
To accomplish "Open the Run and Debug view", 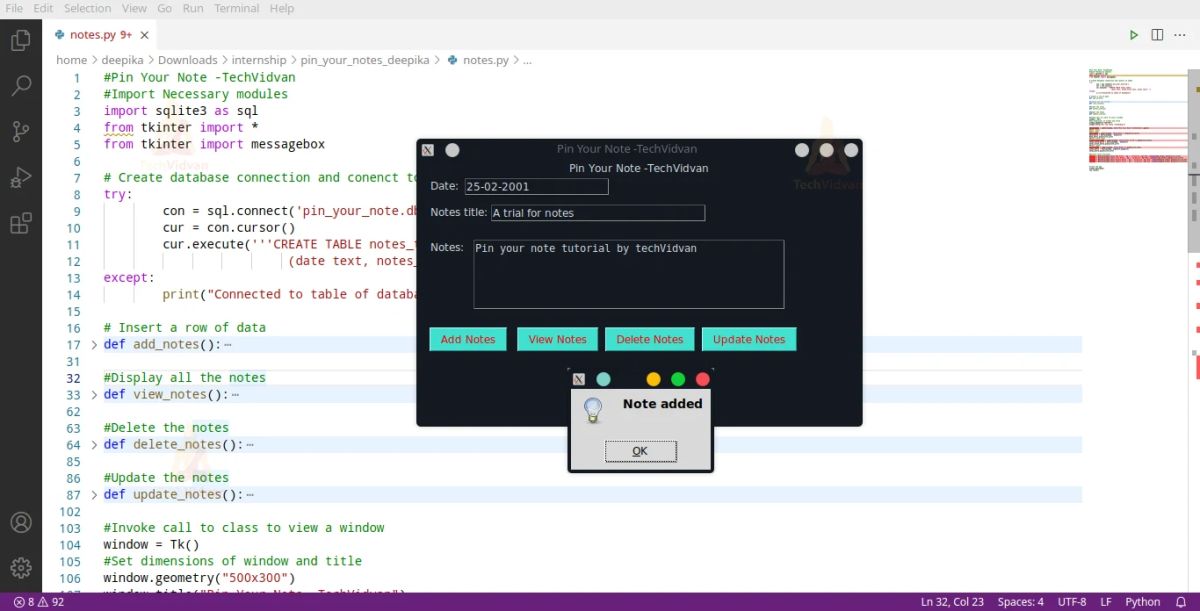I will [20, 177].
